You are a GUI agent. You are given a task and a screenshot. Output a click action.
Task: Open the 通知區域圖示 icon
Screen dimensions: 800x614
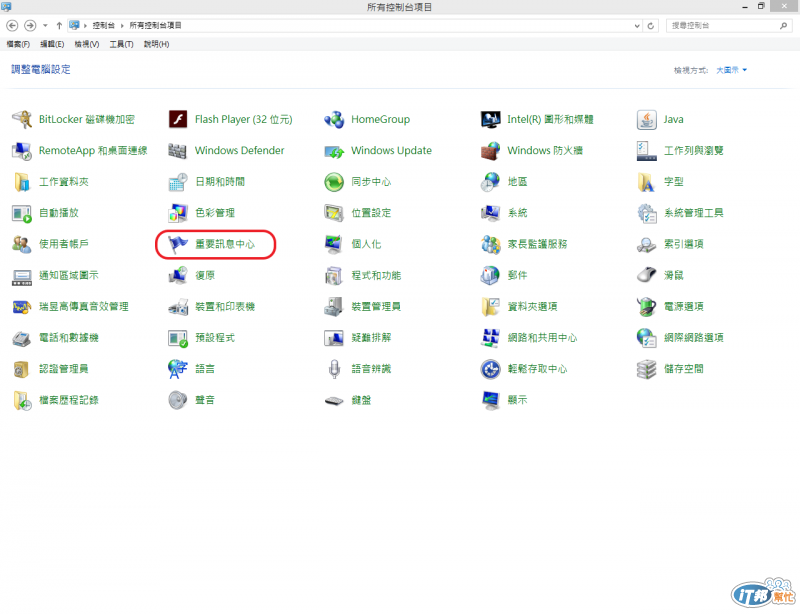(x=22, y=276)
